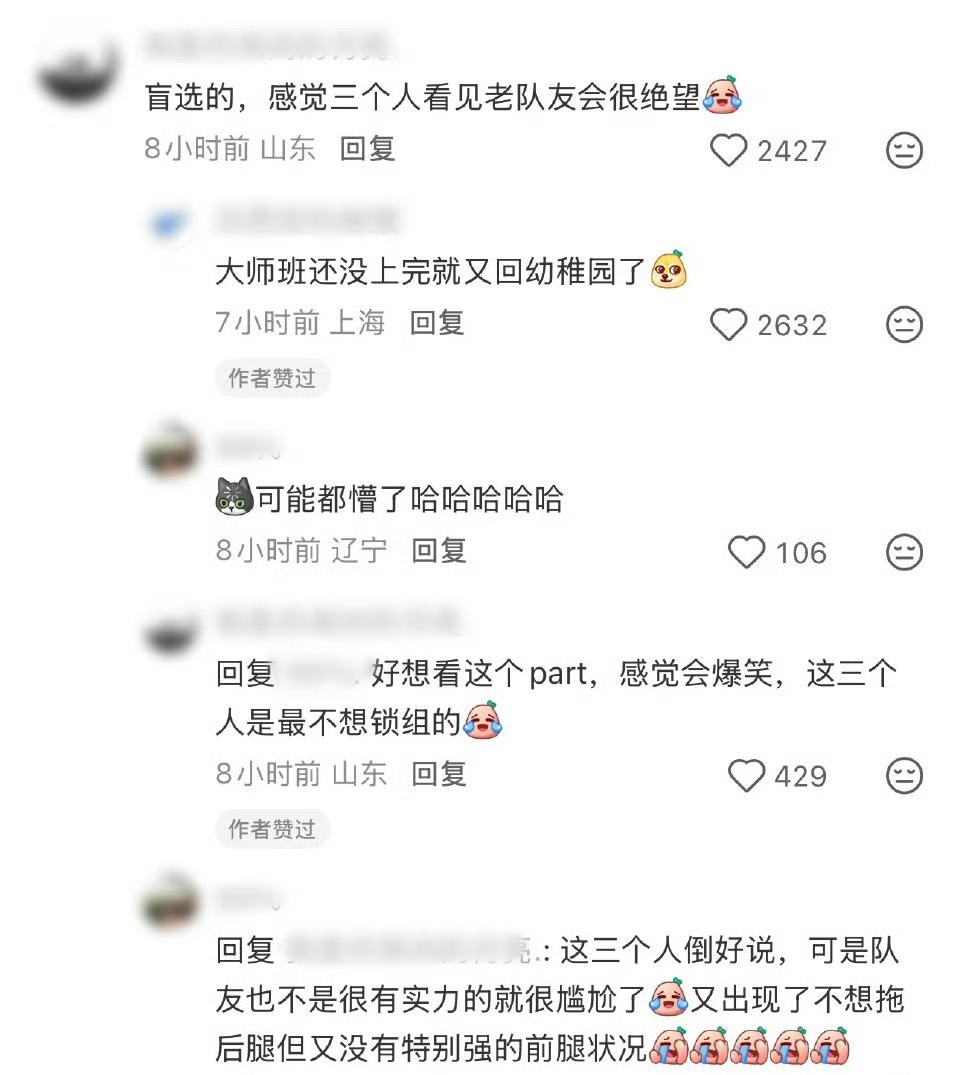
Task: Tap the 作者赞过 tag under 上海 comment
Action: pyautogui.click(x=272, y=378)
